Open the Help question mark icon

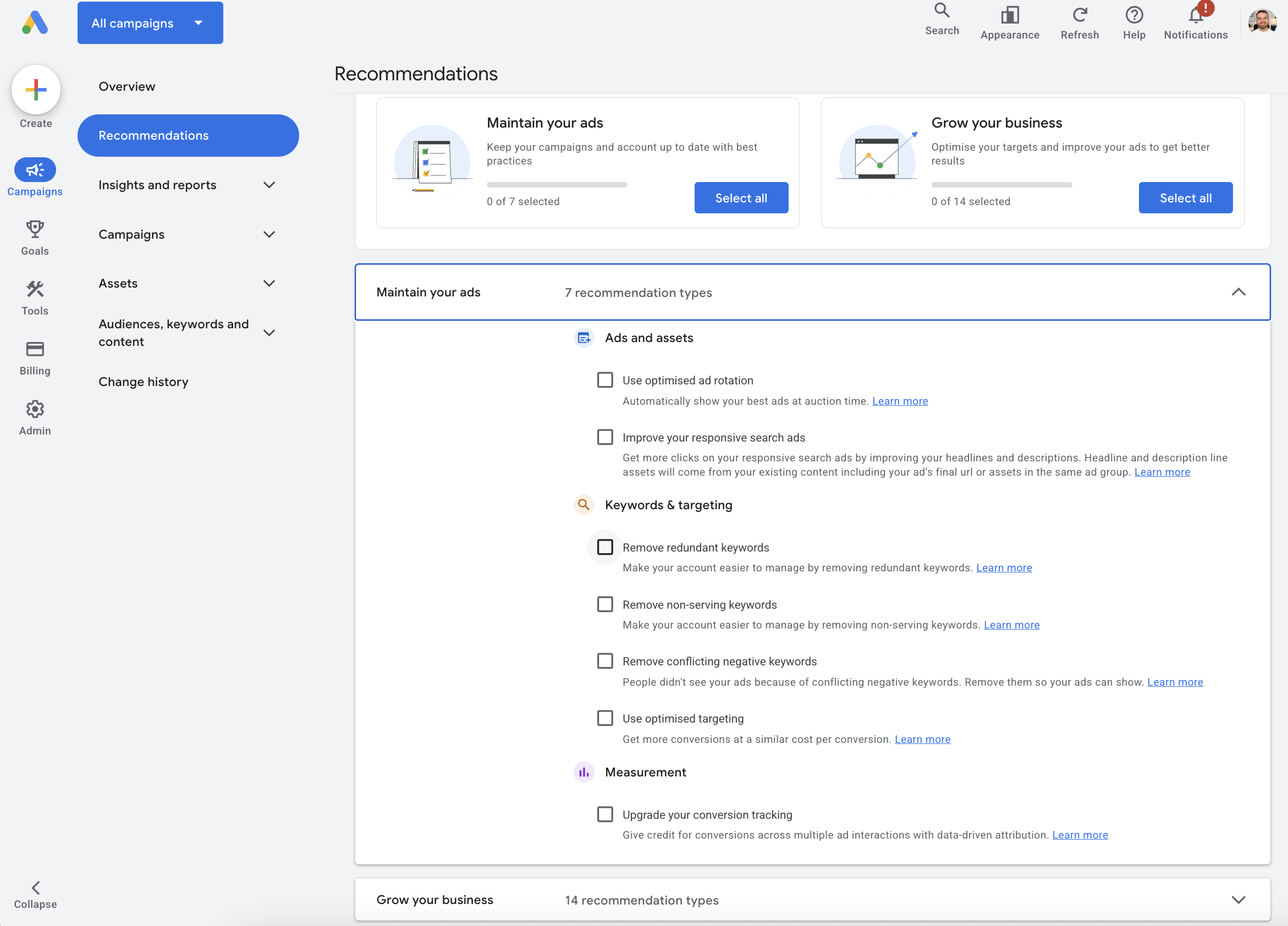point(1134,15)
